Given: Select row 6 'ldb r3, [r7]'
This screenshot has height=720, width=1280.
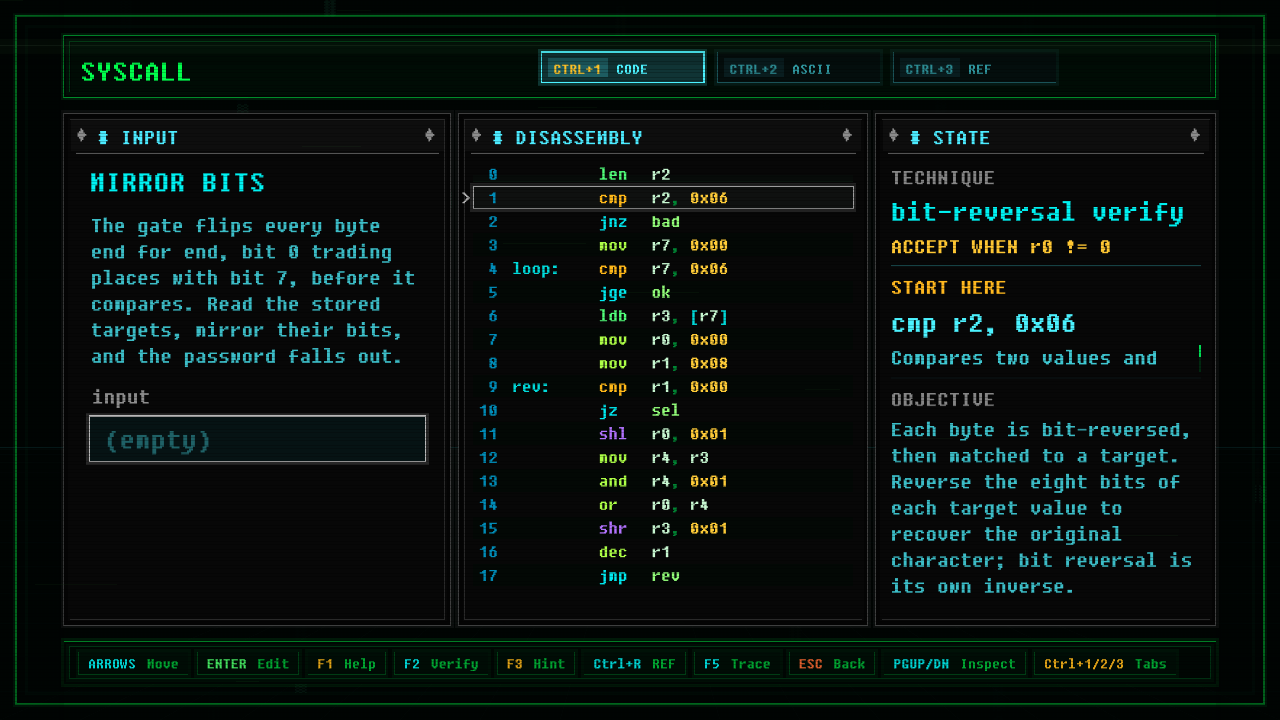Looking at the screenshot, I should click(x=663, y=316).
